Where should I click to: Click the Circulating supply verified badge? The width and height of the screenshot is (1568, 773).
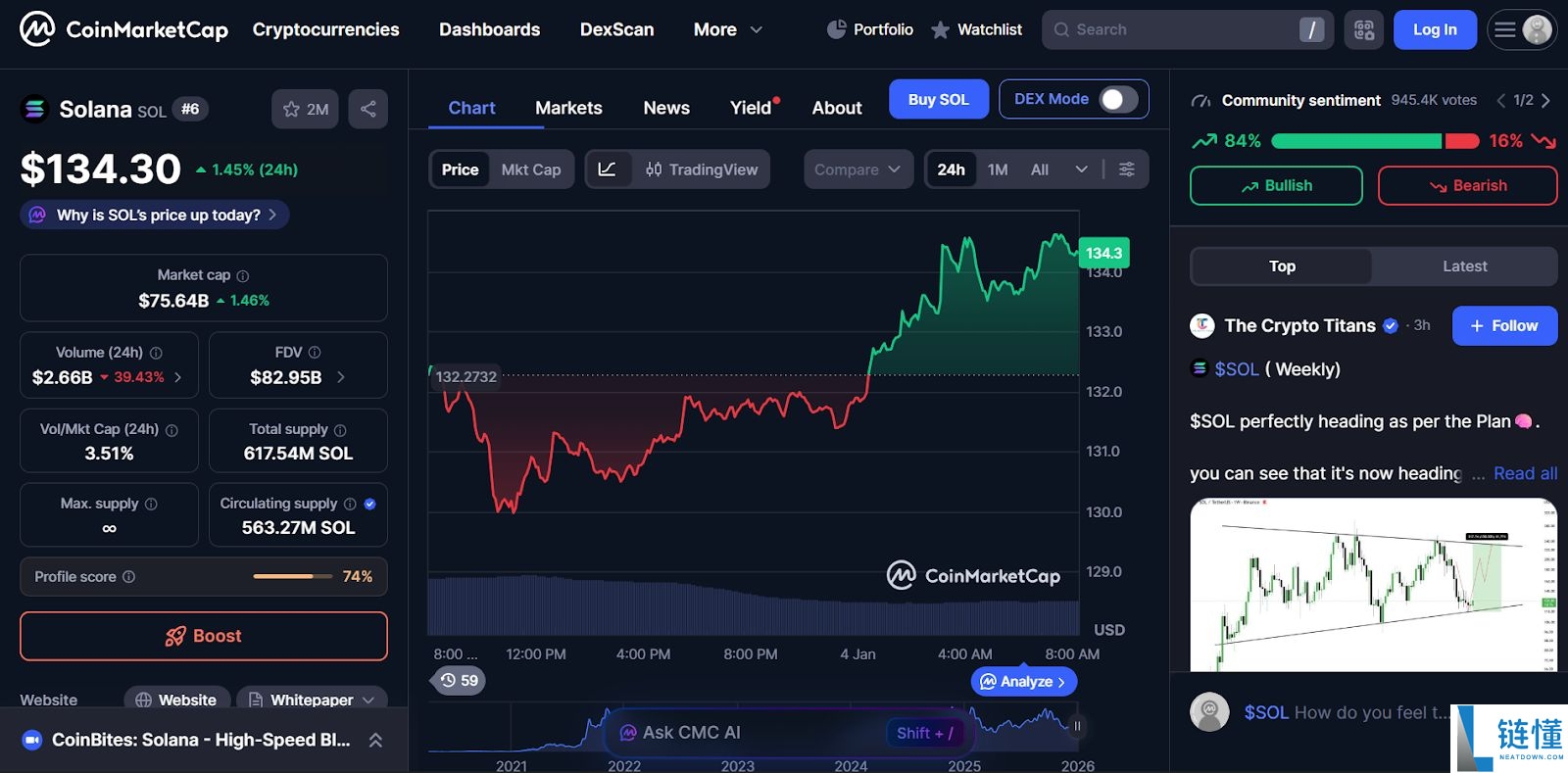(x=369, y=504)
